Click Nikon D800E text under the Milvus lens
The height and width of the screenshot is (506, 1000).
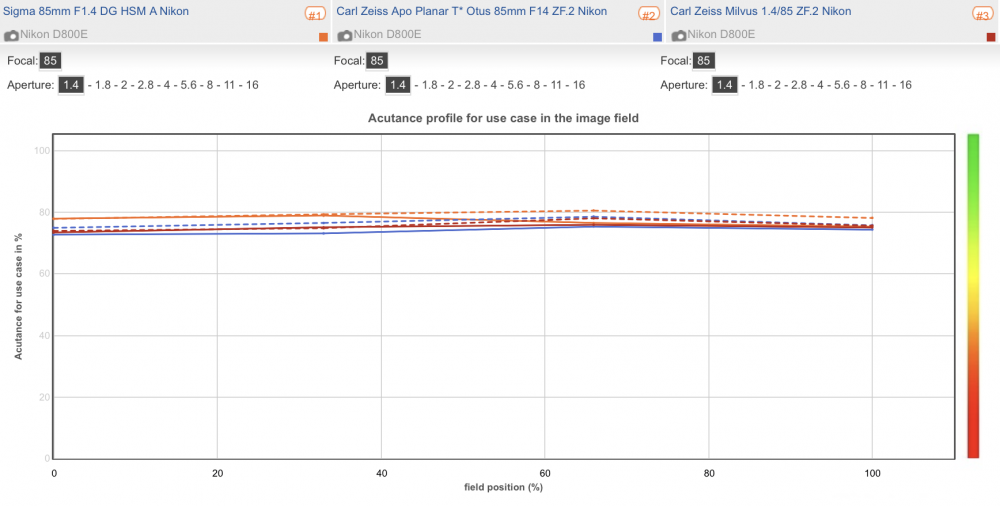click(721, 34)
